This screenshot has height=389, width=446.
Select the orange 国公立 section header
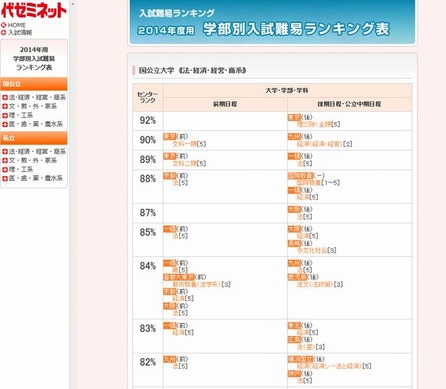[34, 84]
